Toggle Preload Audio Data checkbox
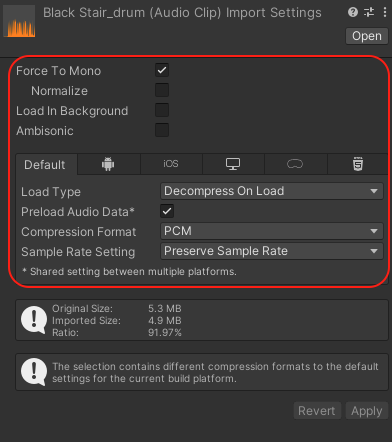392x442 pixels. click(167, 211)
